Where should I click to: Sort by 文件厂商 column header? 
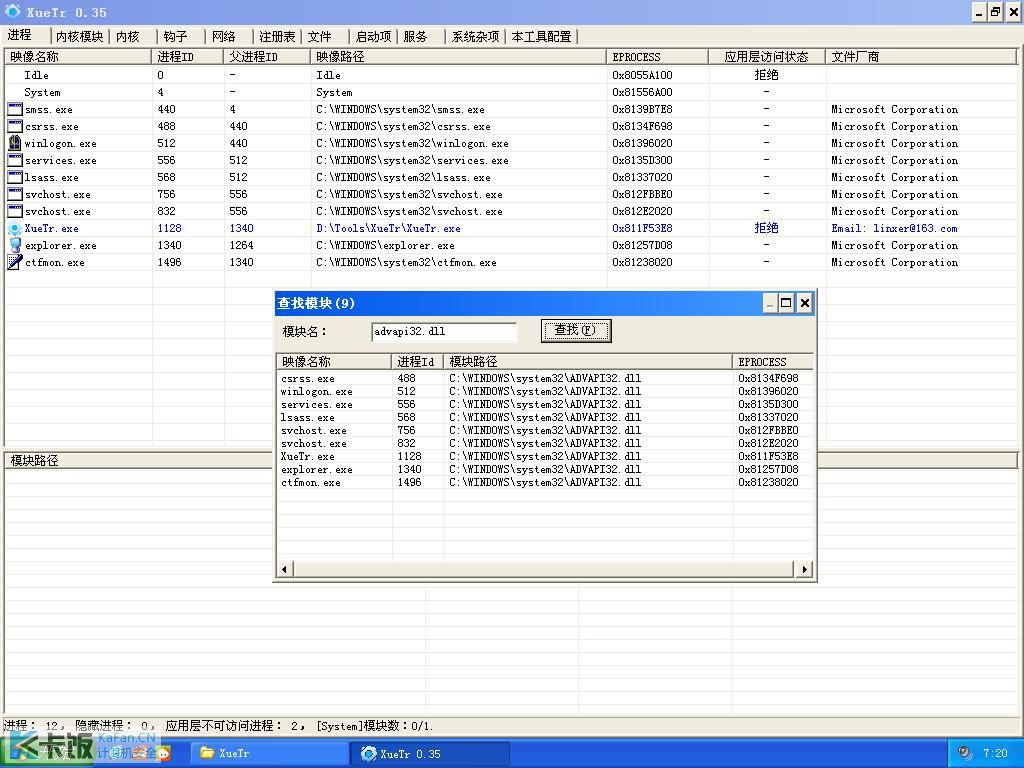(x=921, y=57)
